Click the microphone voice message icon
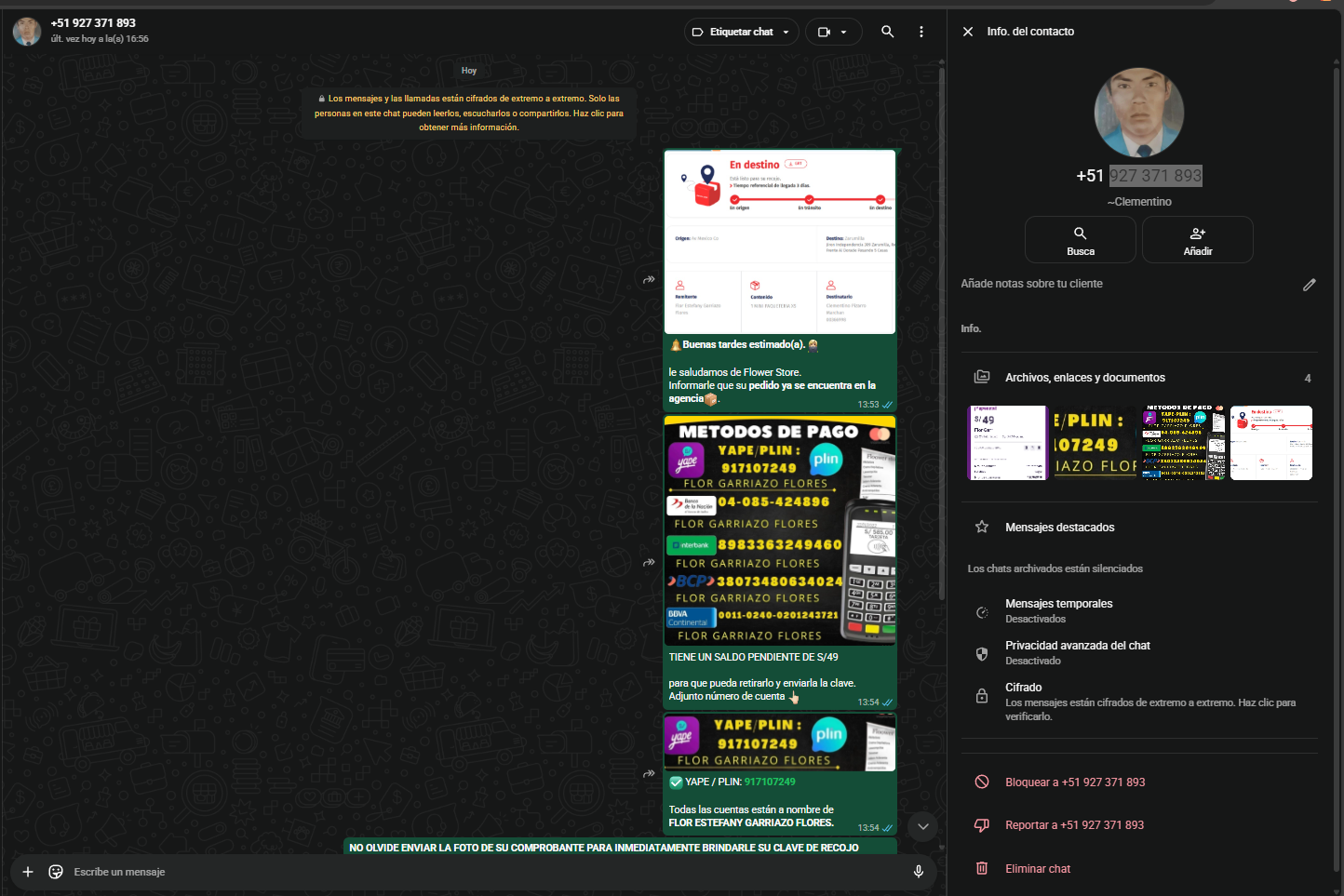The image size is (1344, 896). tap(918, 872)
